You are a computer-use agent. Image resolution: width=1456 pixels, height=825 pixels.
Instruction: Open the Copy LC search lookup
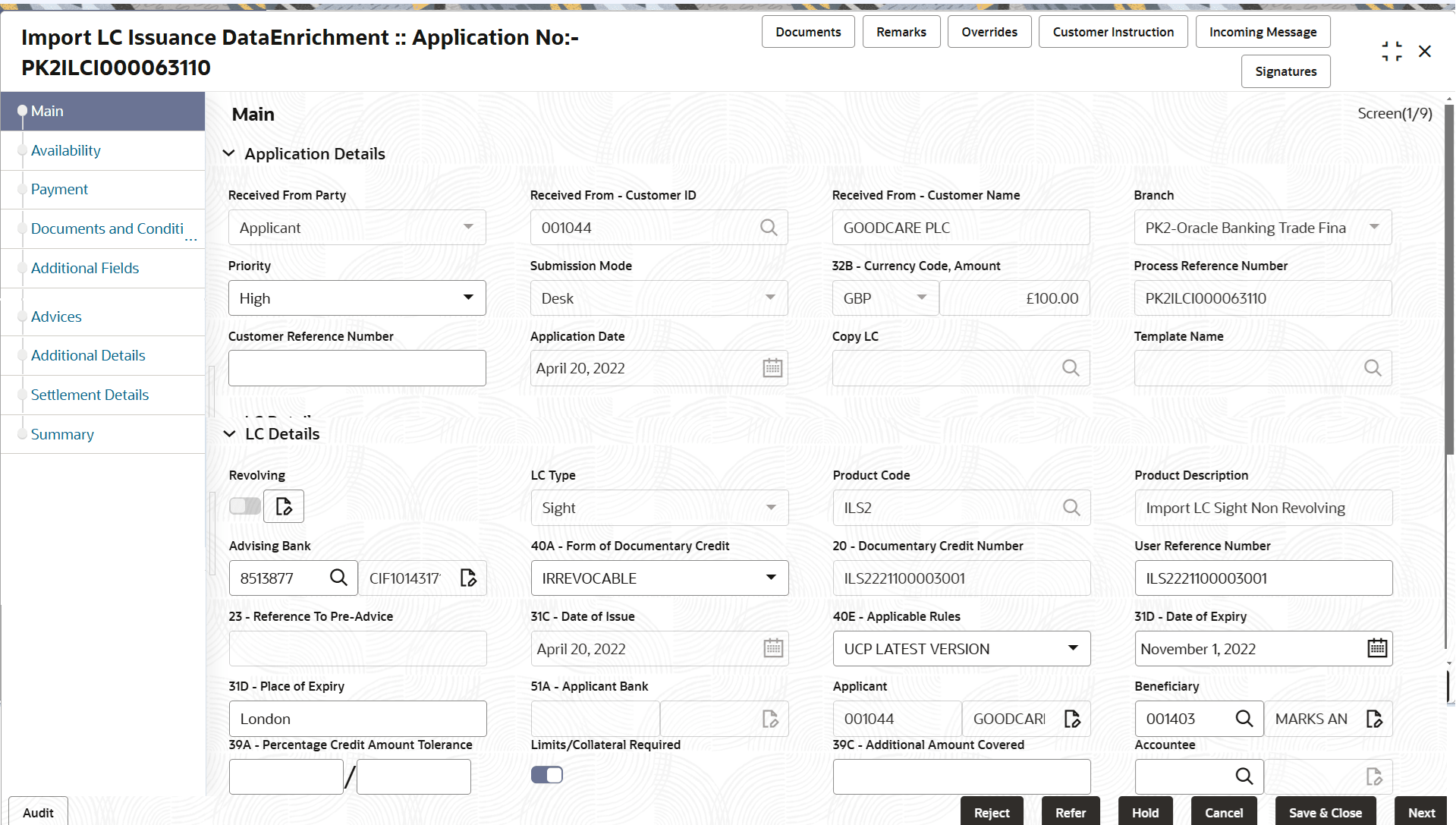point(1071,367)
